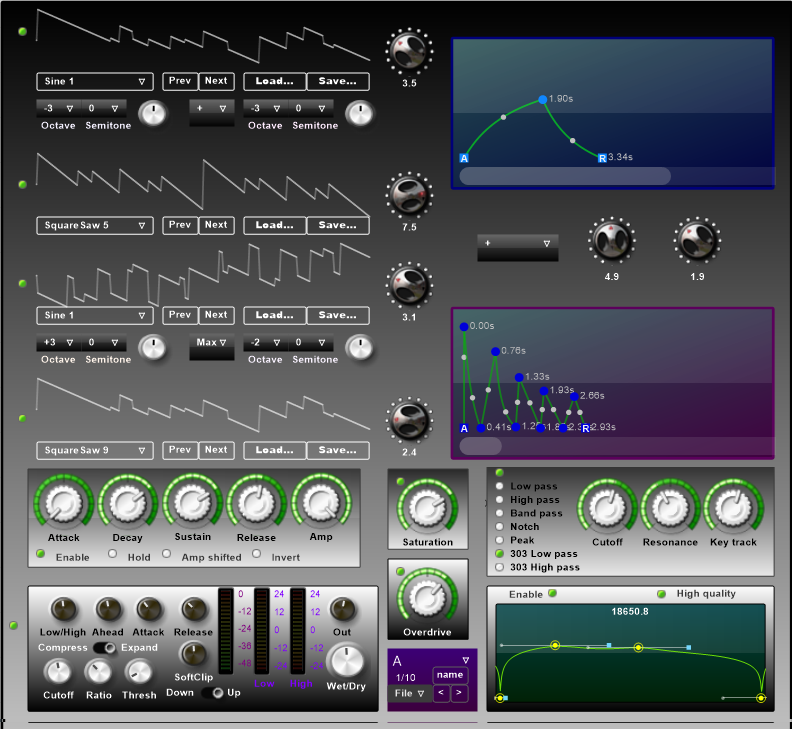Click the Ahead compressor knob
Screen dimensions: 792x729
(108, 610)
